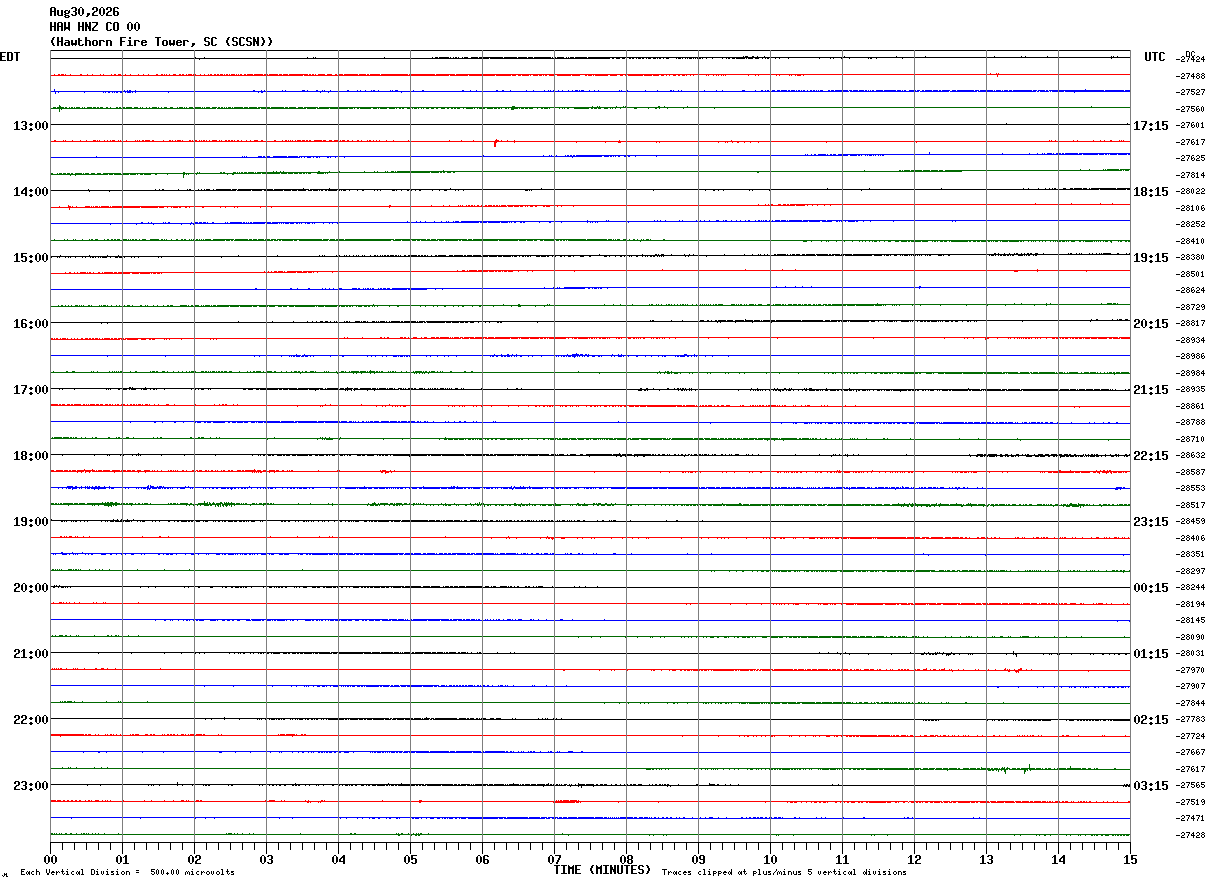Screen dimensions: 1210x886
Task: Click minute 05 on the time axis
Action: coord(410,860)
